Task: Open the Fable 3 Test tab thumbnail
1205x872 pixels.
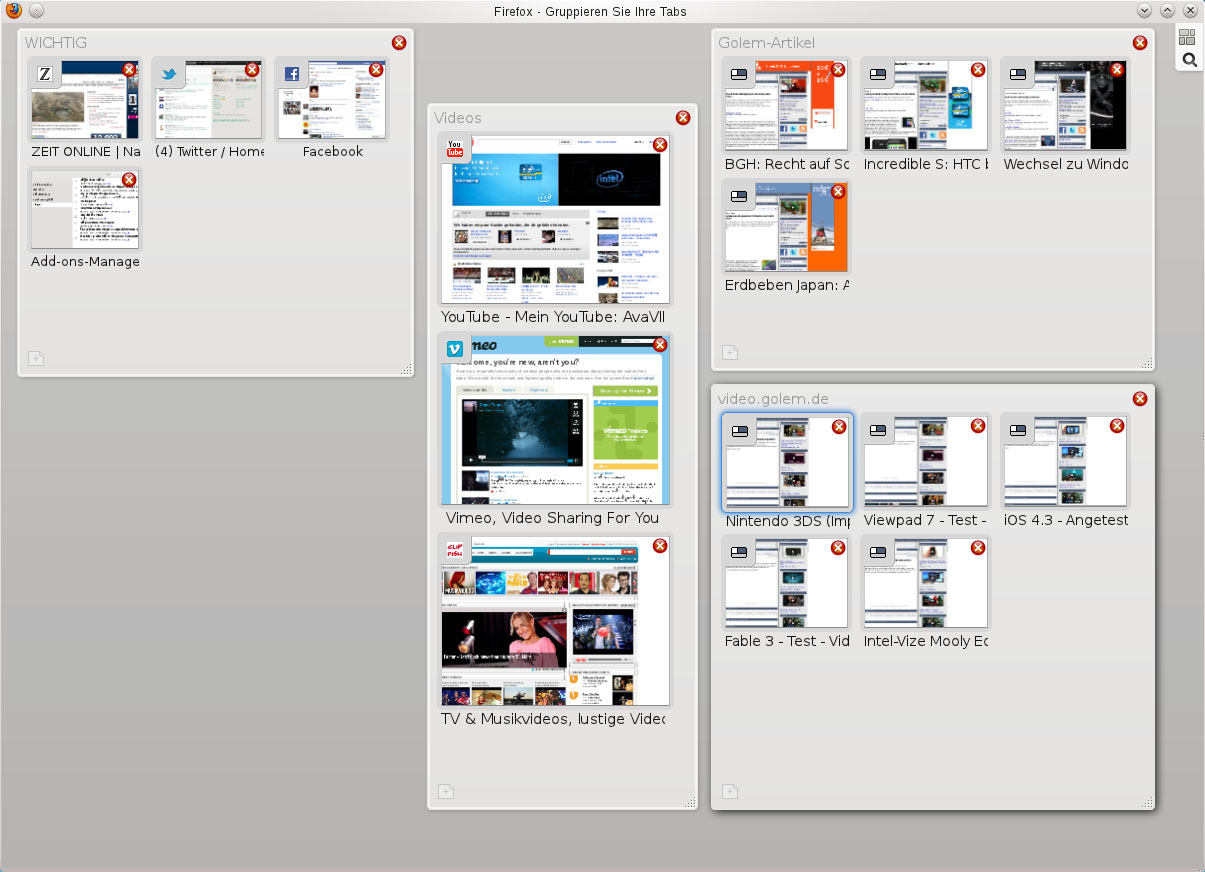Action: (786, 582)
